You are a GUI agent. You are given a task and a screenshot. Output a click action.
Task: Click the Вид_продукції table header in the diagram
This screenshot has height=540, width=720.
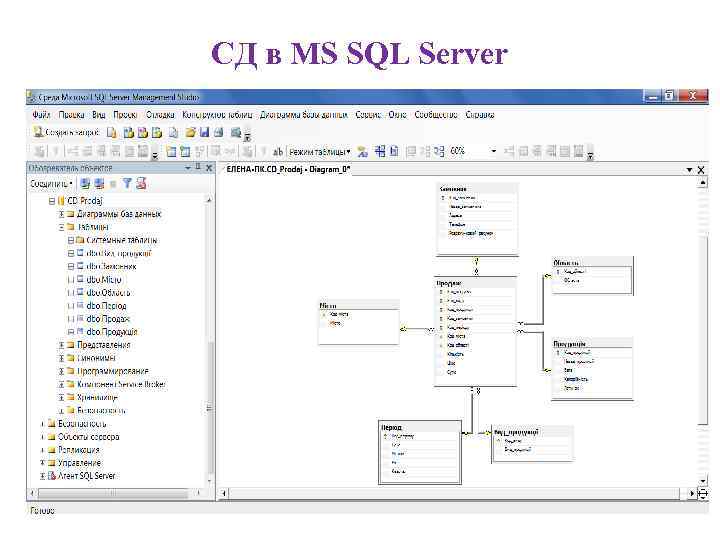click(533, 432)
